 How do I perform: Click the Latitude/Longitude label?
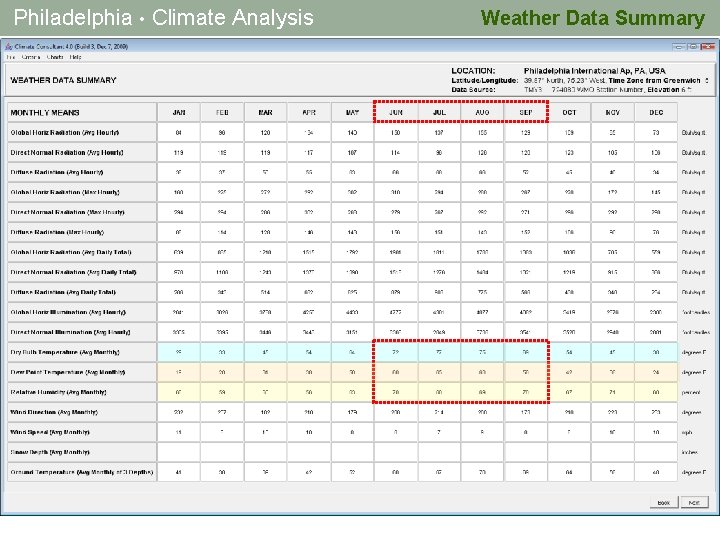point(484,80)
